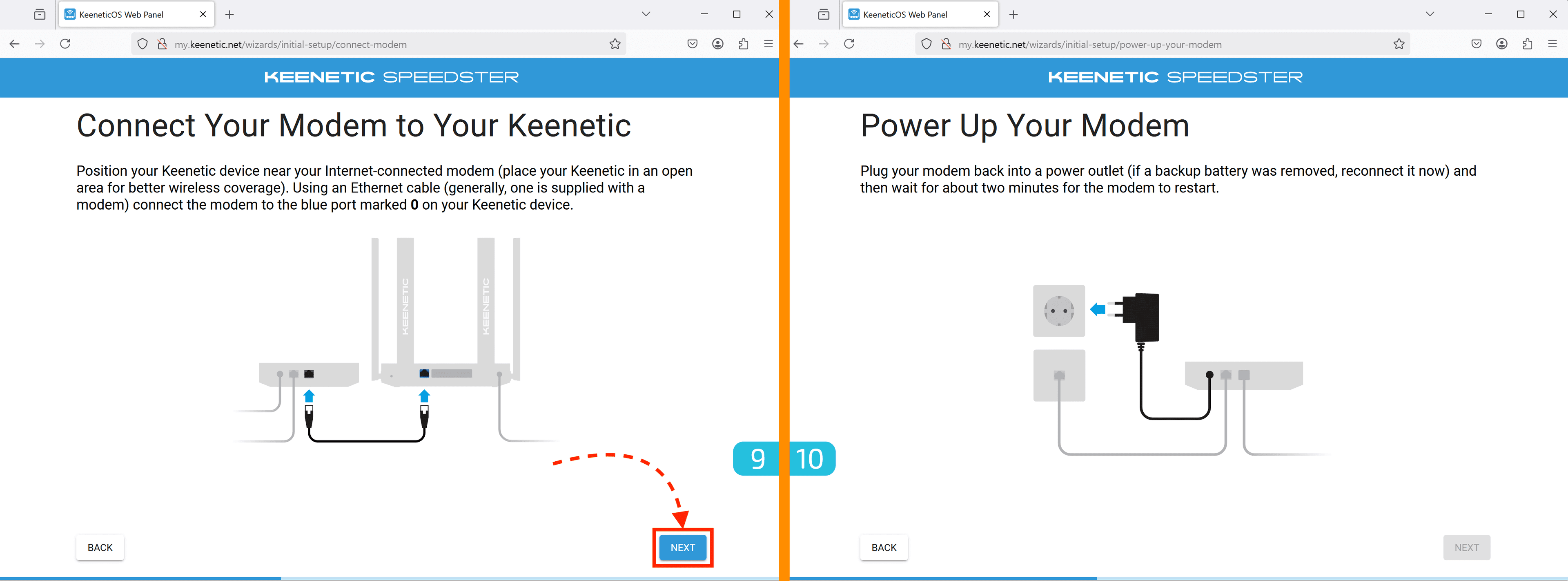Reload the left browser window page
Screen dimensions: 1568x581
click(65, 44)
